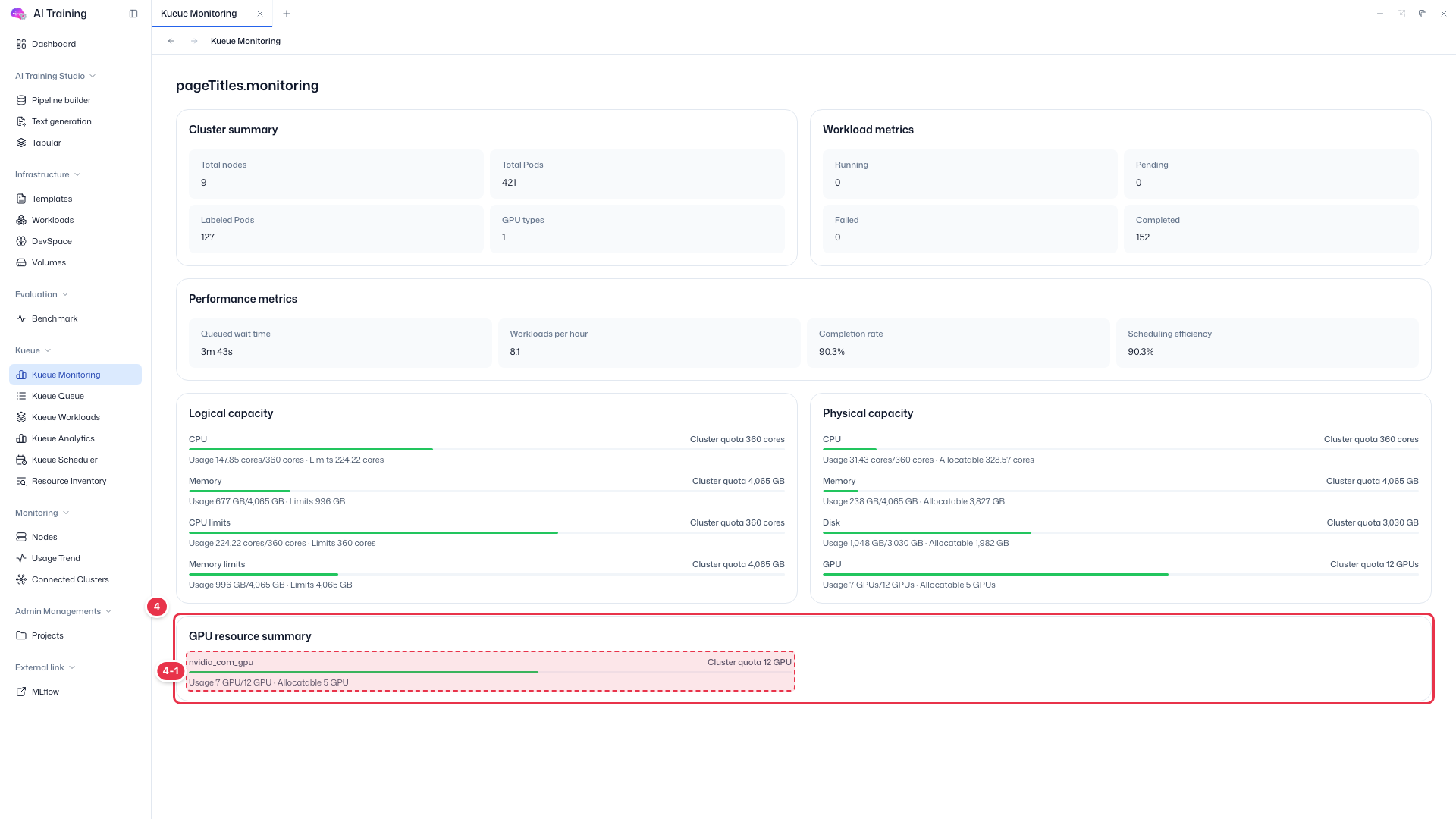
Task: Click the nvidia_com_gpu usage progress bar
Action: 490,672
